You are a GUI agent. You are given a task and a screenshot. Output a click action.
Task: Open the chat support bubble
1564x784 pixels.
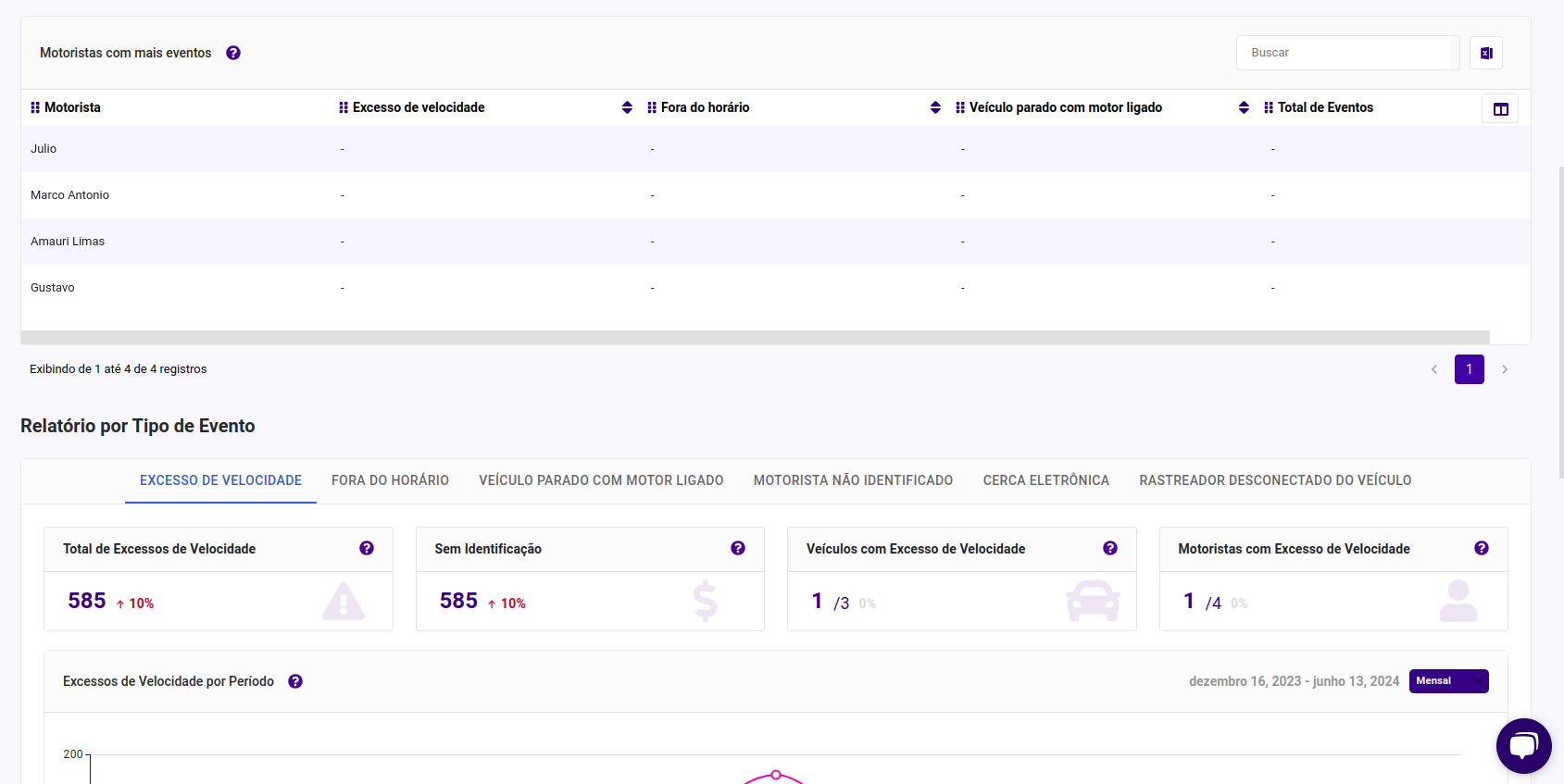click(x=1523, y=745)
